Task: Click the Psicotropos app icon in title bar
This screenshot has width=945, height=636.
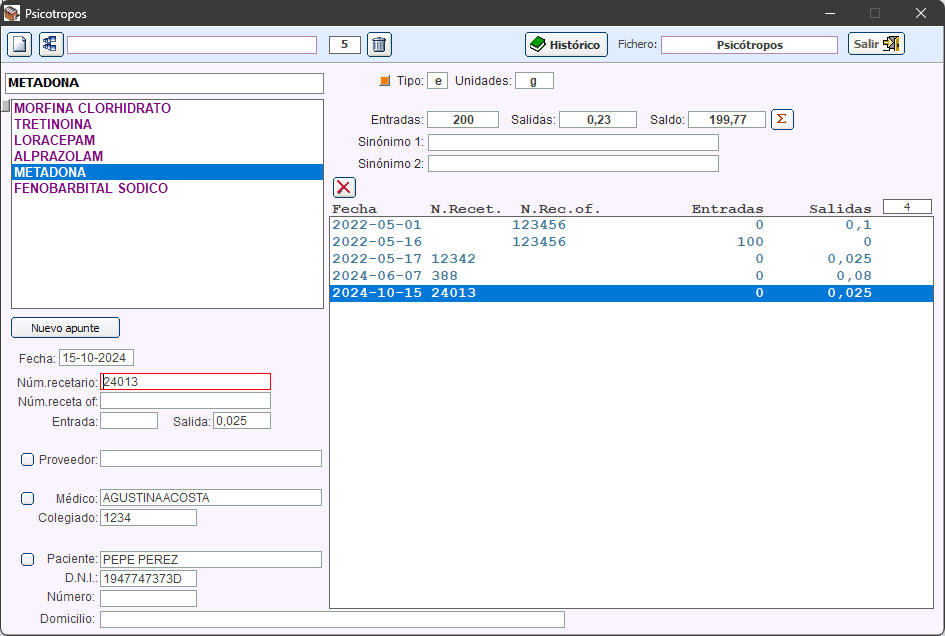Action: click(12, 14)
